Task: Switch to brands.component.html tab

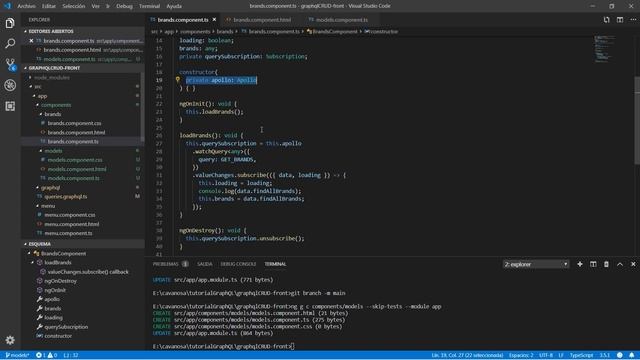Action: 262,20
